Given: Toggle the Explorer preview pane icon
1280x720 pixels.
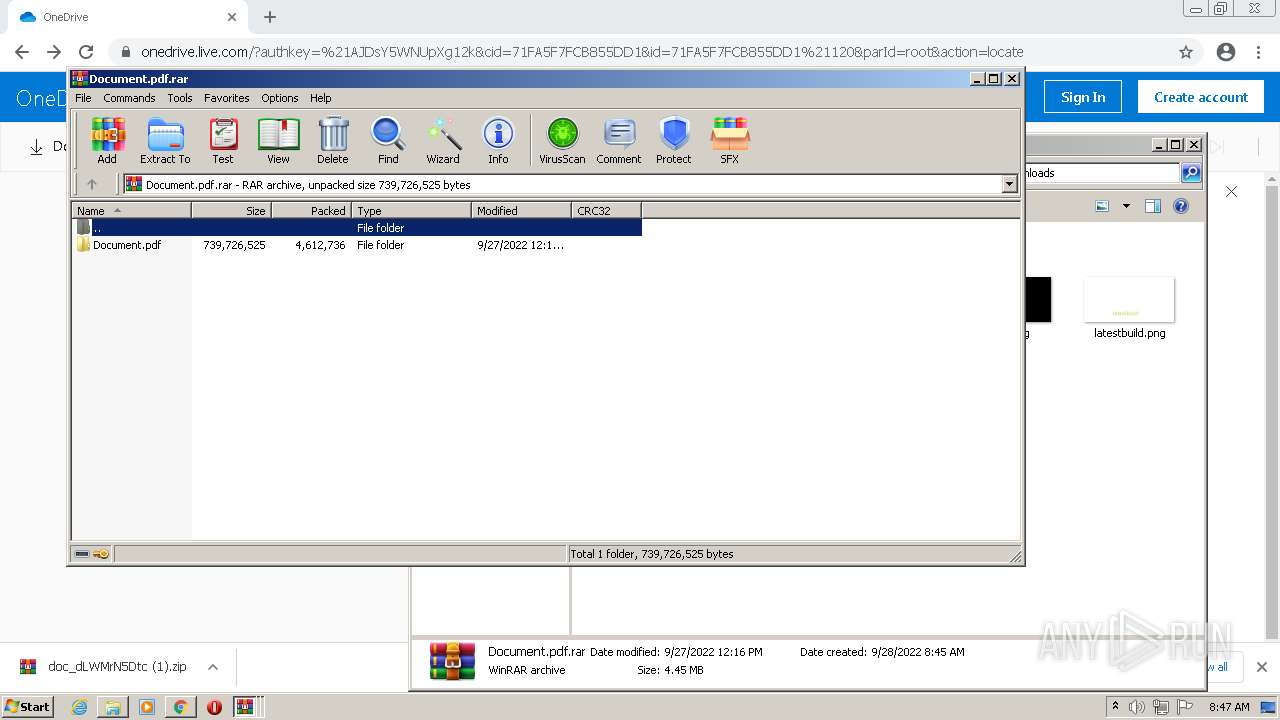Looking at the screenshot, I should click(x=1152, y=206).
